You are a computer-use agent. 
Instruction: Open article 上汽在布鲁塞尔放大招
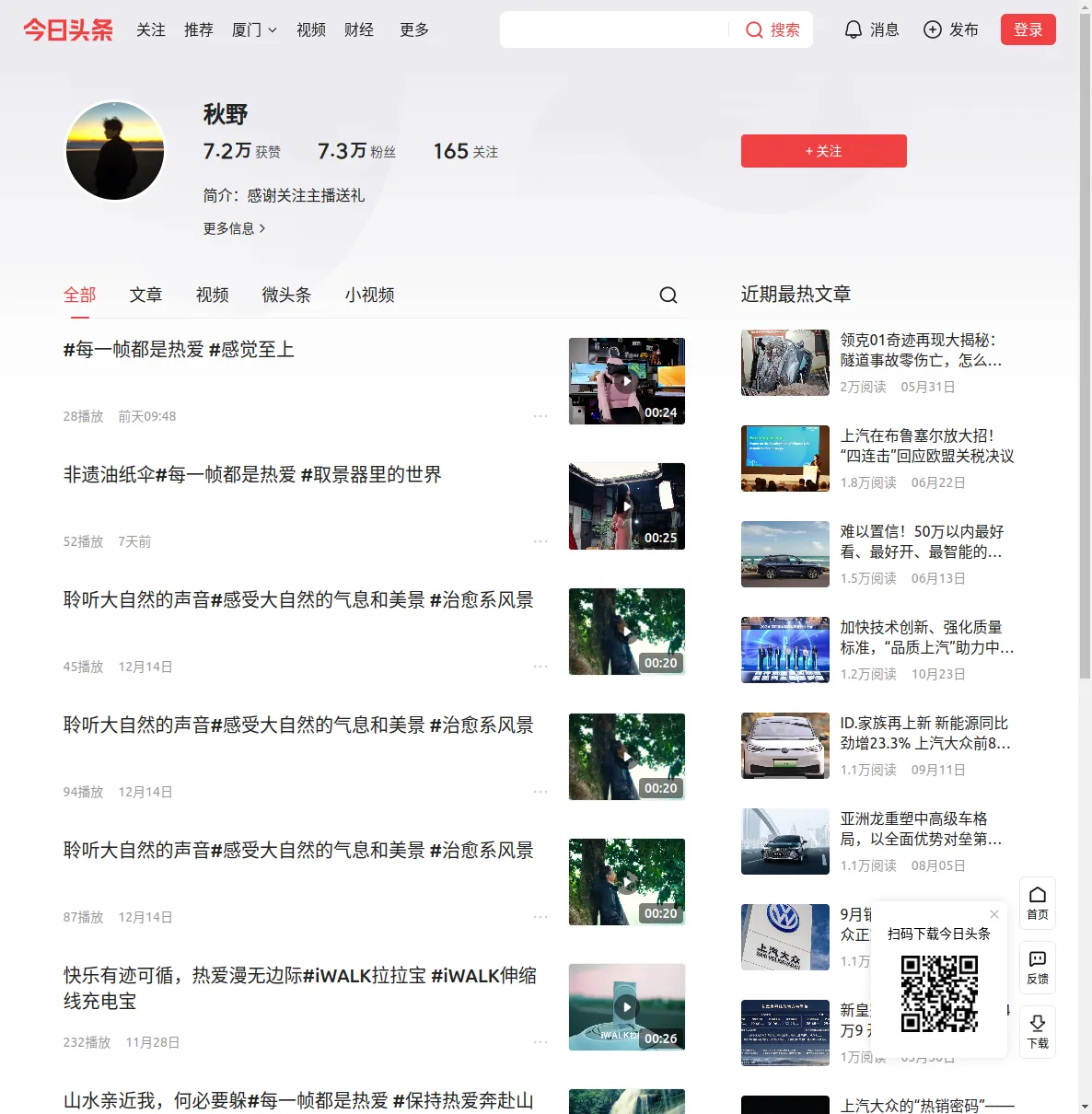point(927,446)
